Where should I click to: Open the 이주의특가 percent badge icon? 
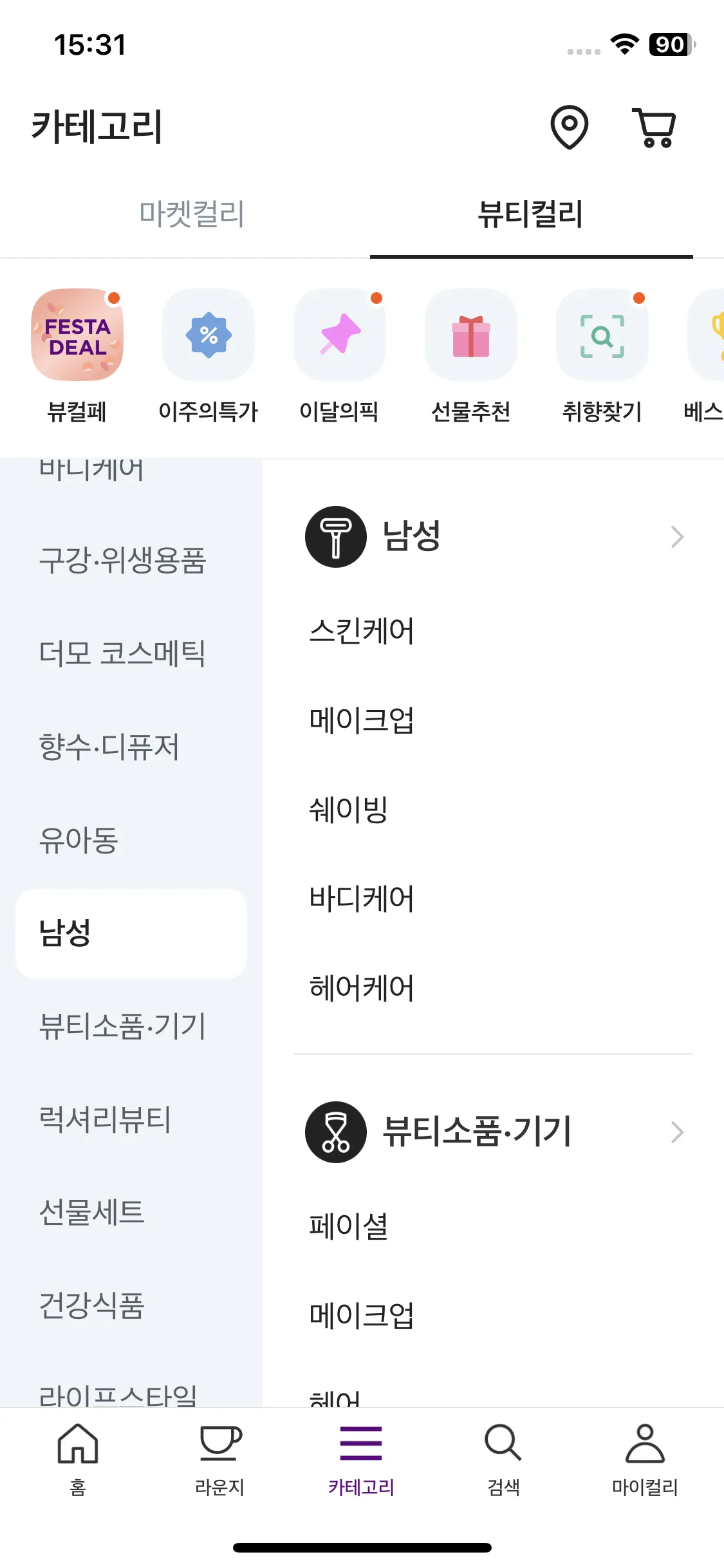click(209, 335)
